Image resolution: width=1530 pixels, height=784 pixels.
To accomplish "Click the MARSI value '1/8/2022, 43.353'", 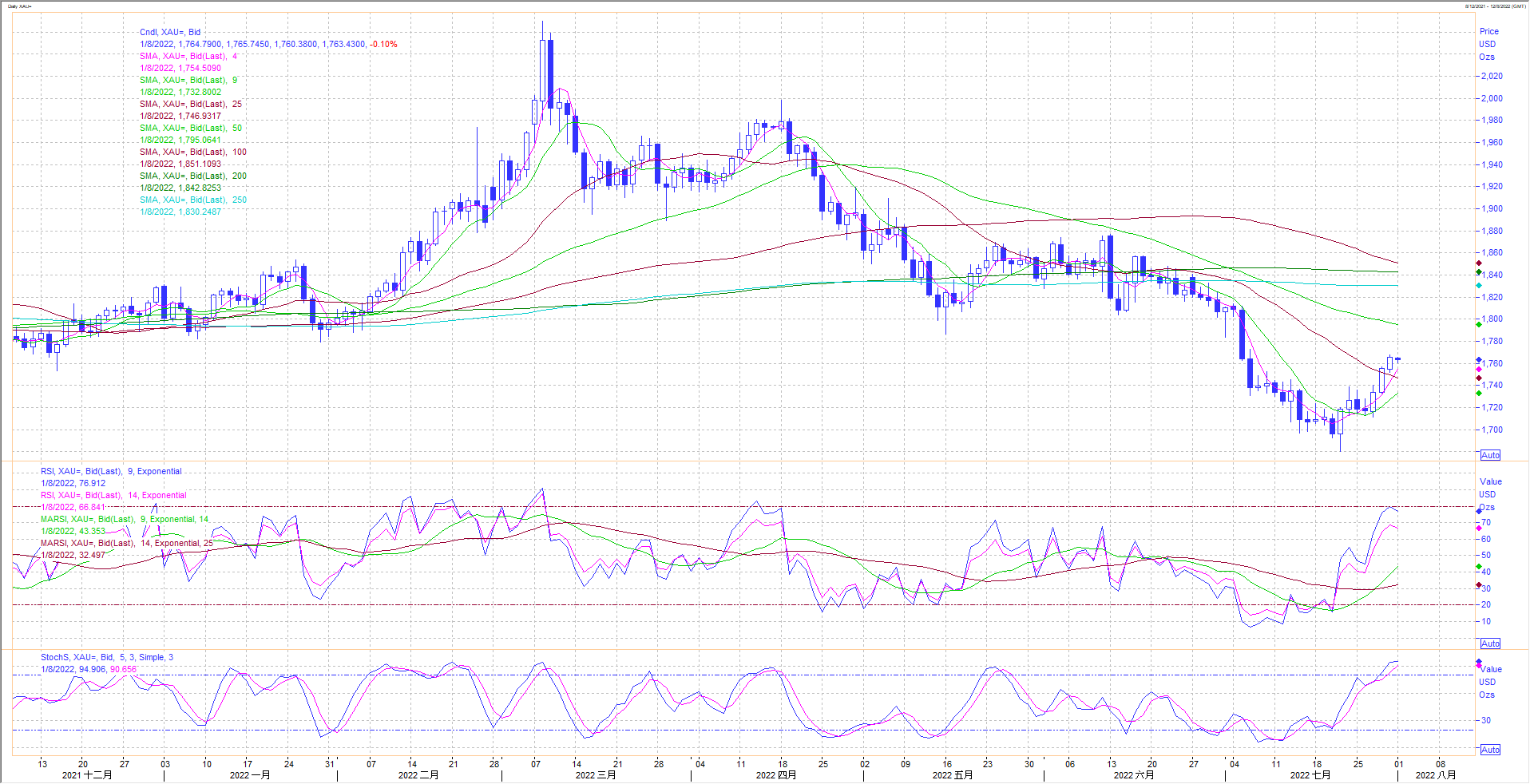I will tap(73, 532).
